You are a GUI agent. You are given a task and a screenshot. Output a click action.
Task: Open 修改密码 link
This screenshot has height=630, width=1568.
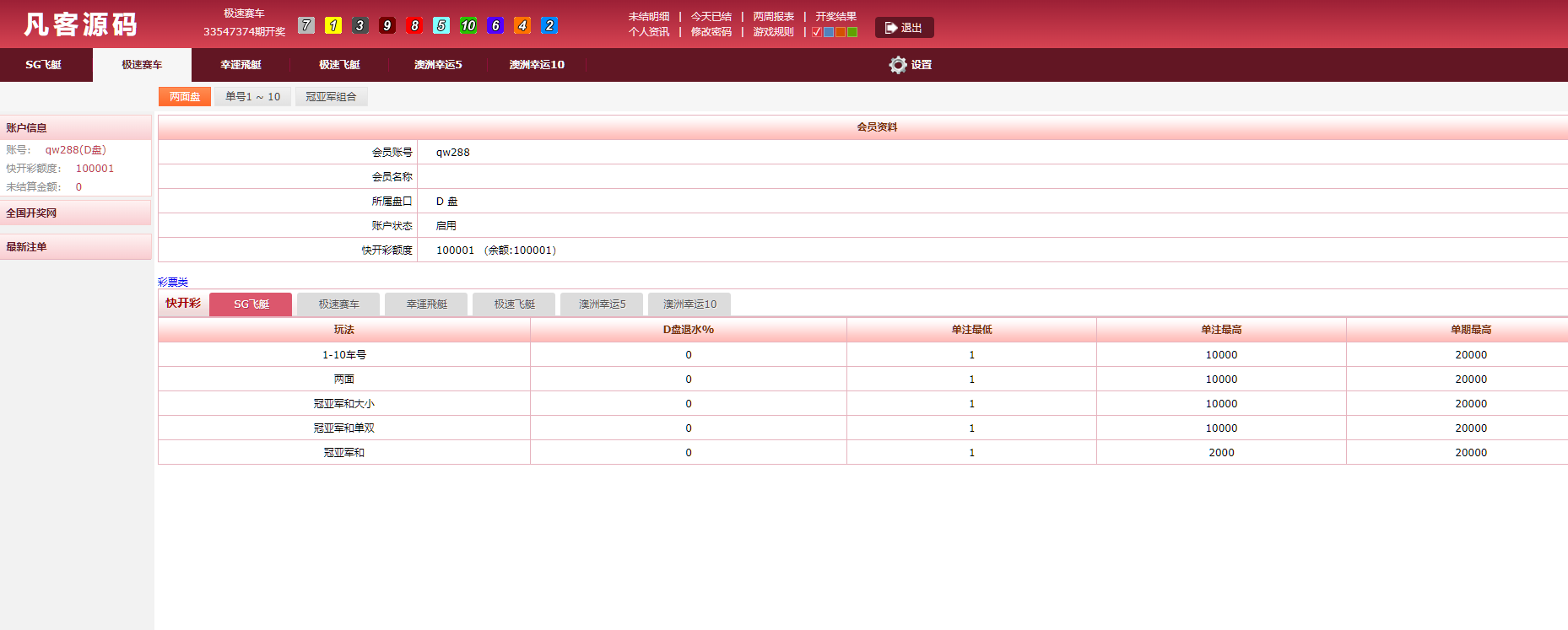tap(711, 32)
